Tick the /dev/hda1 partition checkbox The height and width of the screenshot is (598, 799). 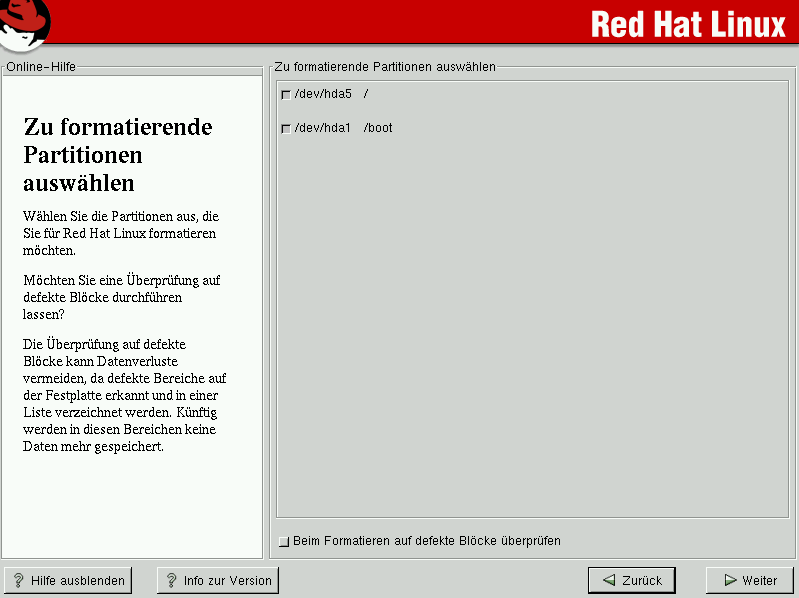(x=286, y=129)
